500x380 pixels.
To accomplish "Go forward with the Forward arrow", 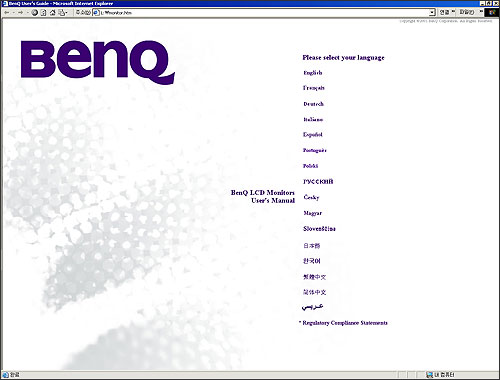I will click(20, 13).
